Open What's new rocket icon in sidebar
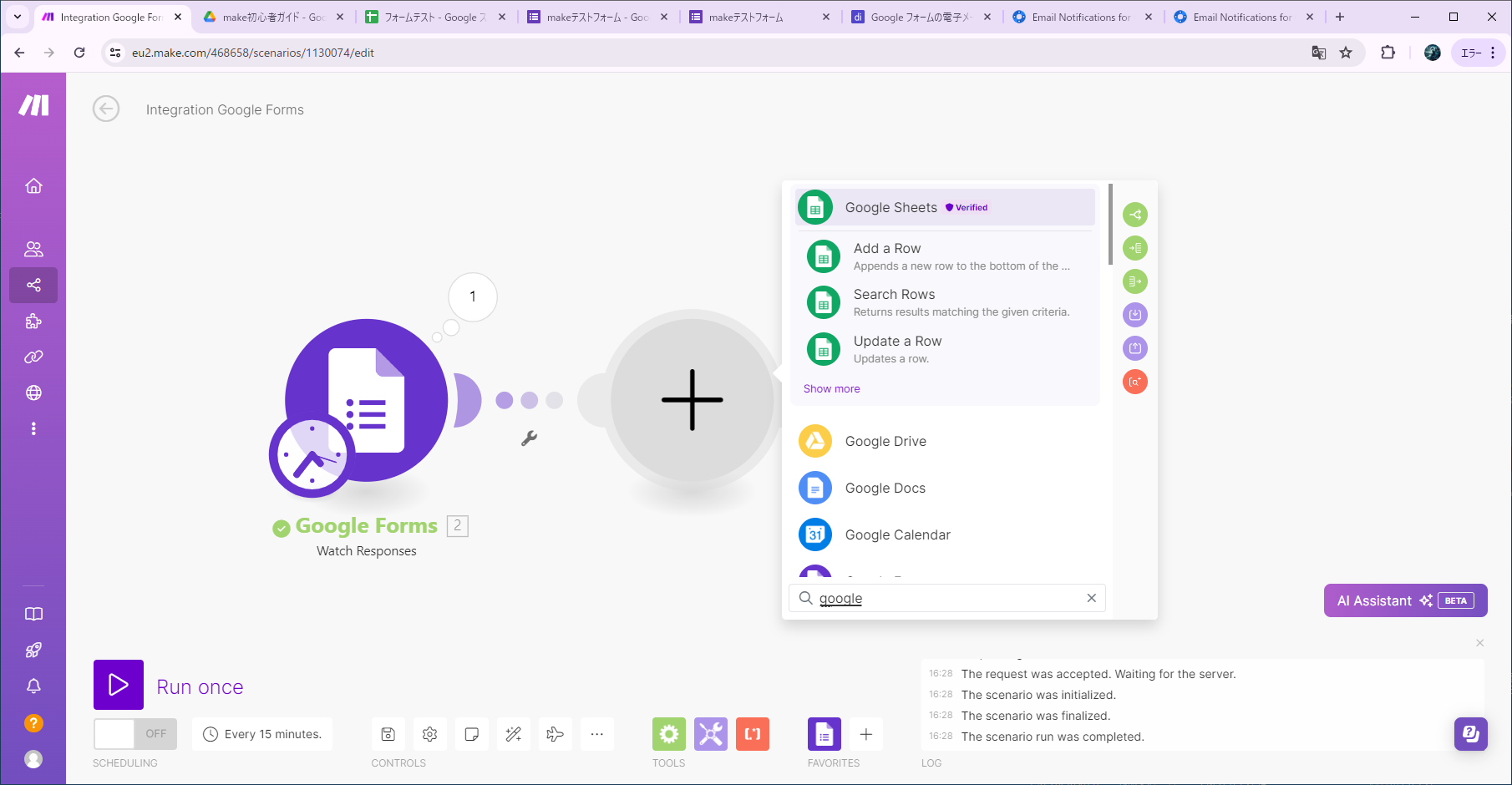 pos(33,650)
